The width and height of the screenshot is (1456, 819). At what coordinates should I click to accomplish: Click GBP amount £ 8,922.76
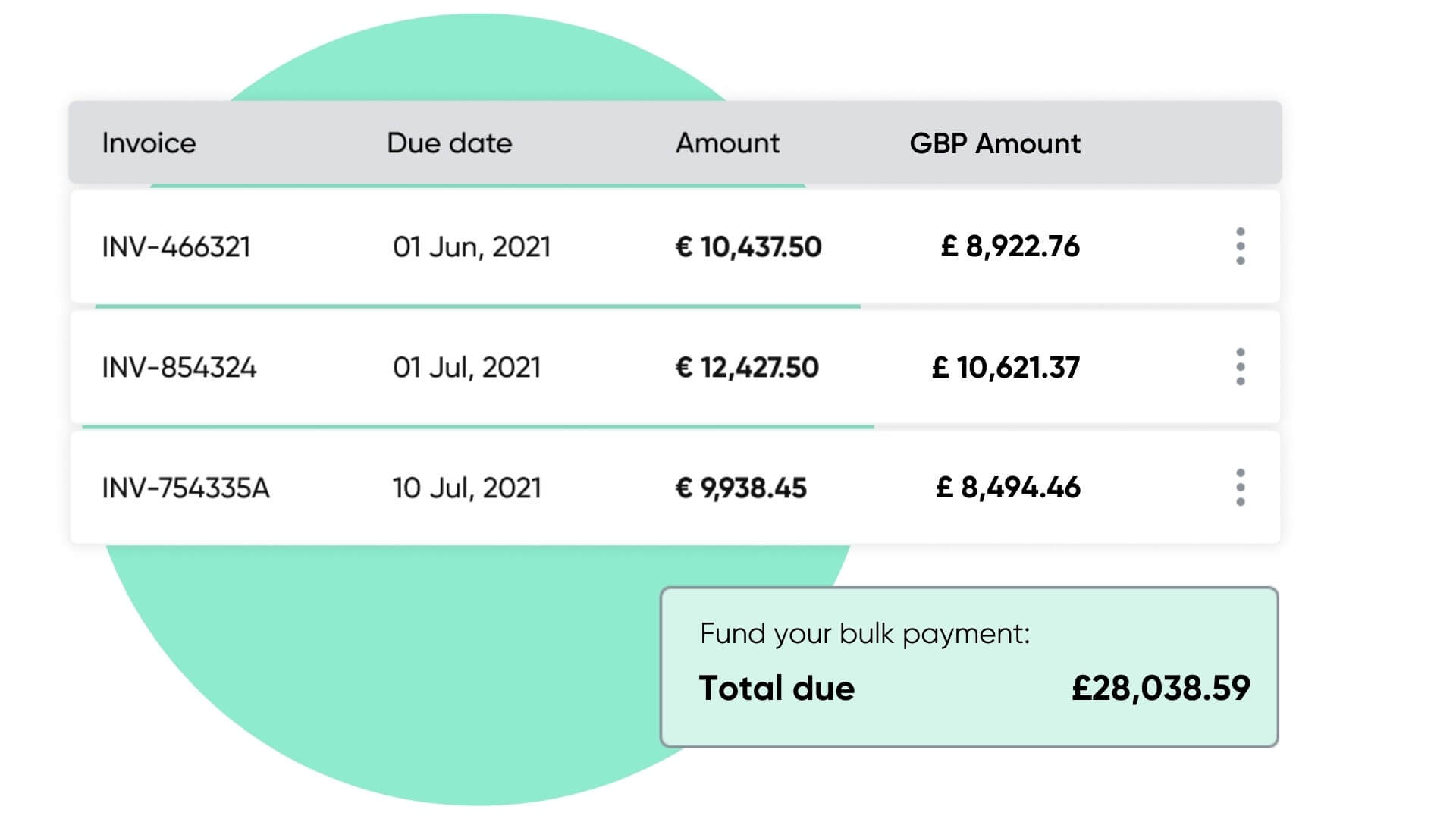click(x=1010, y=247)
